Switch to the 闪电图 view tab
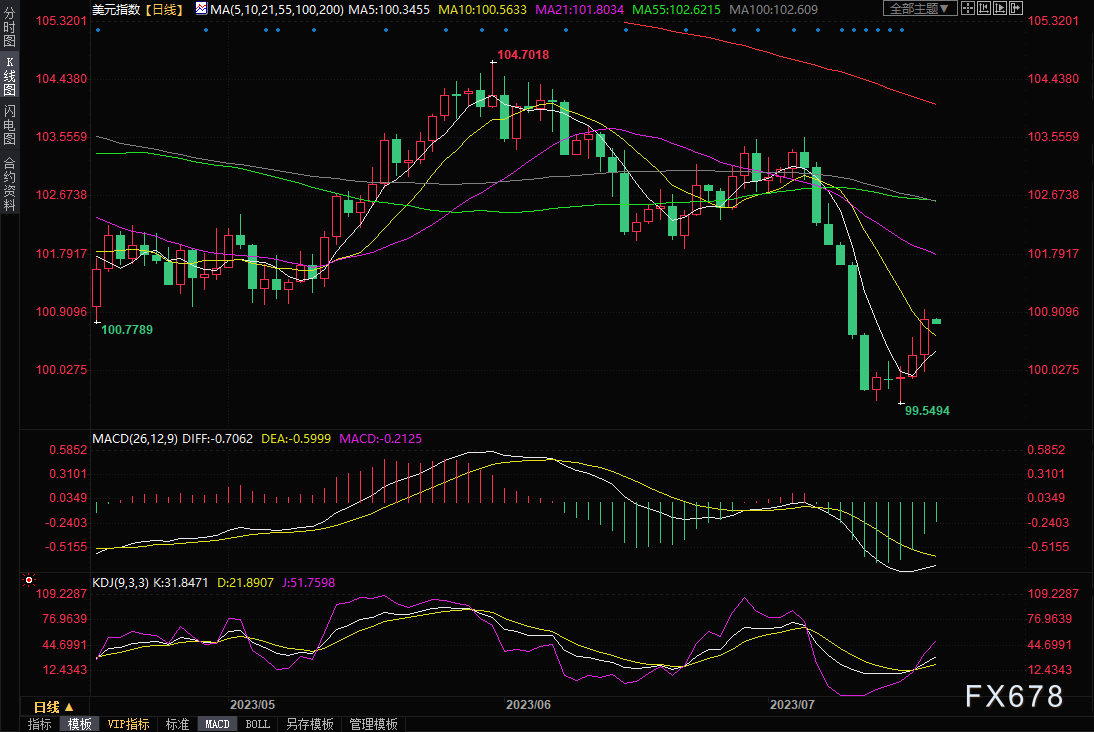 pos(9,125)
